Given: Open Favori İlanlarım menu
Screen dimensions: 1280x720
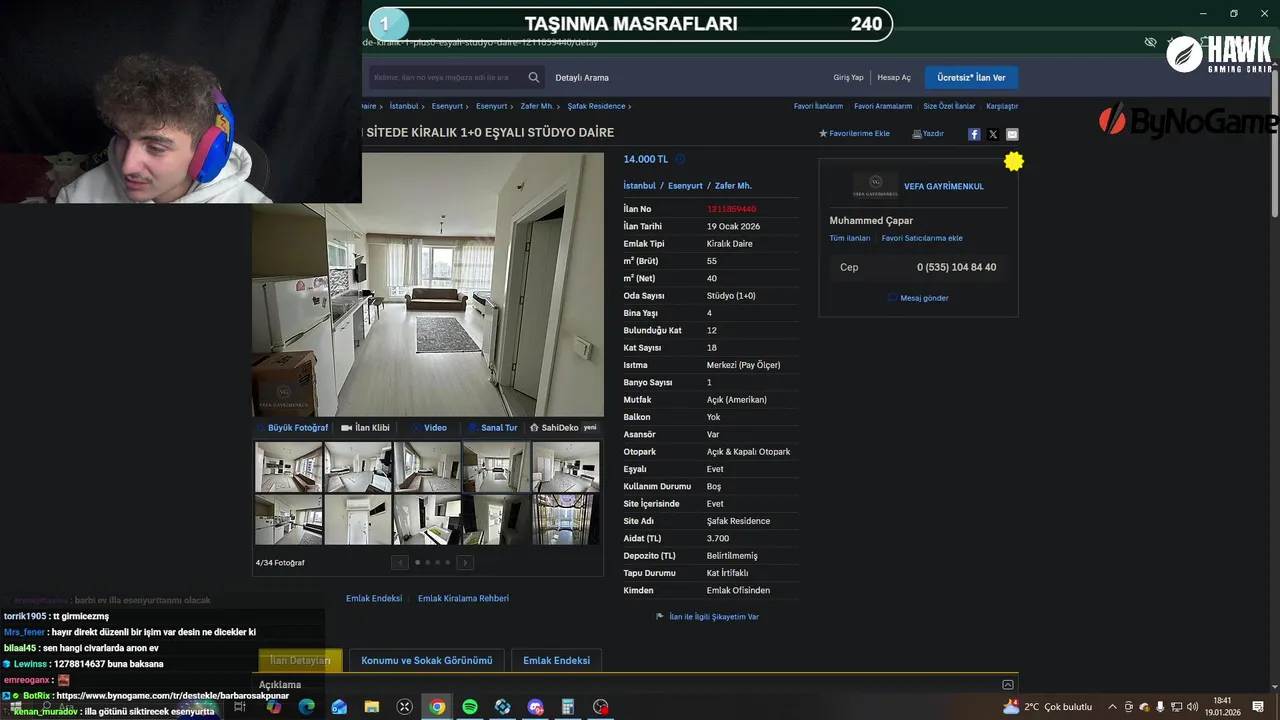Looking at the screenshot, I should [x=818, y=106].
